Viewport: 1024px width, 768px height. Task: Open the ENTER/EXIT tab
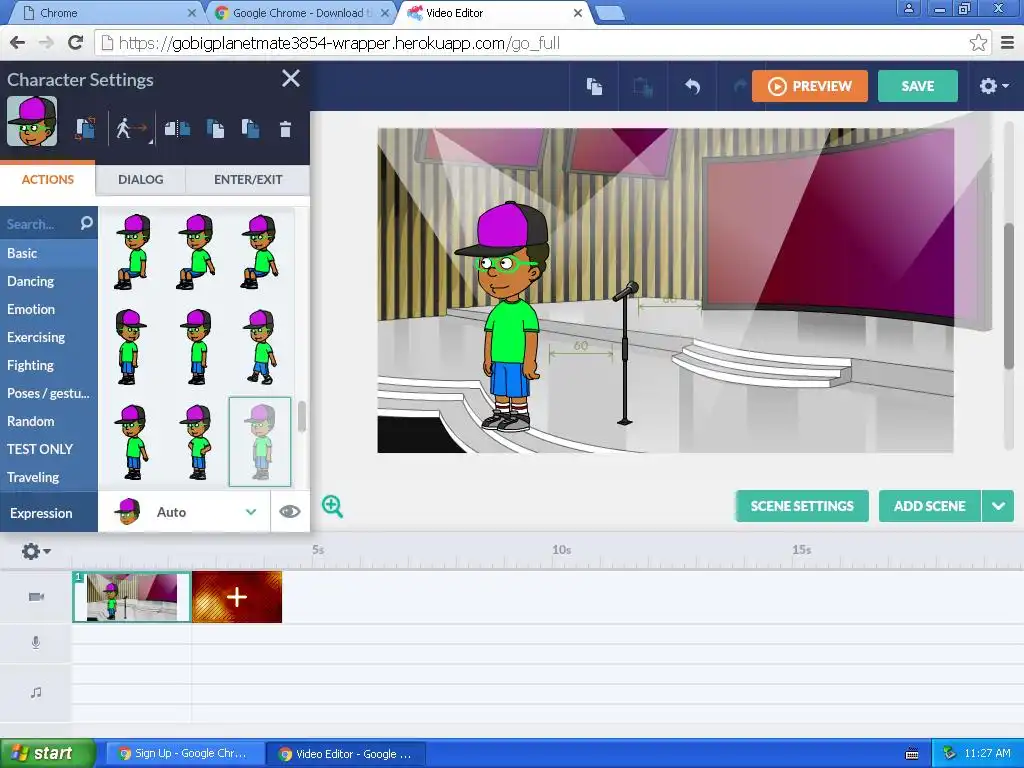pos(248,180)
